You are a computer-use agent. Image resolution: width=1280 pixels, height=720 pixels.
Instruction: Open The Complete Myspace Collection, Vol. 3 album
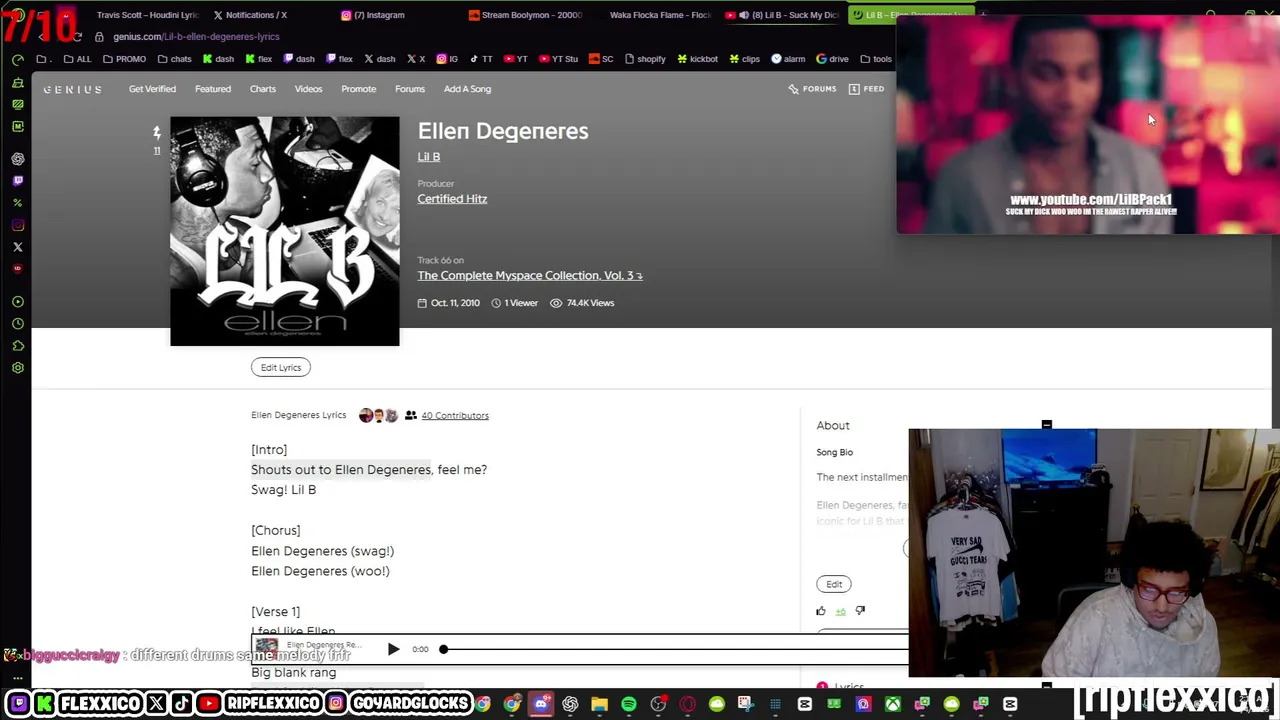[x=530, y=276]
